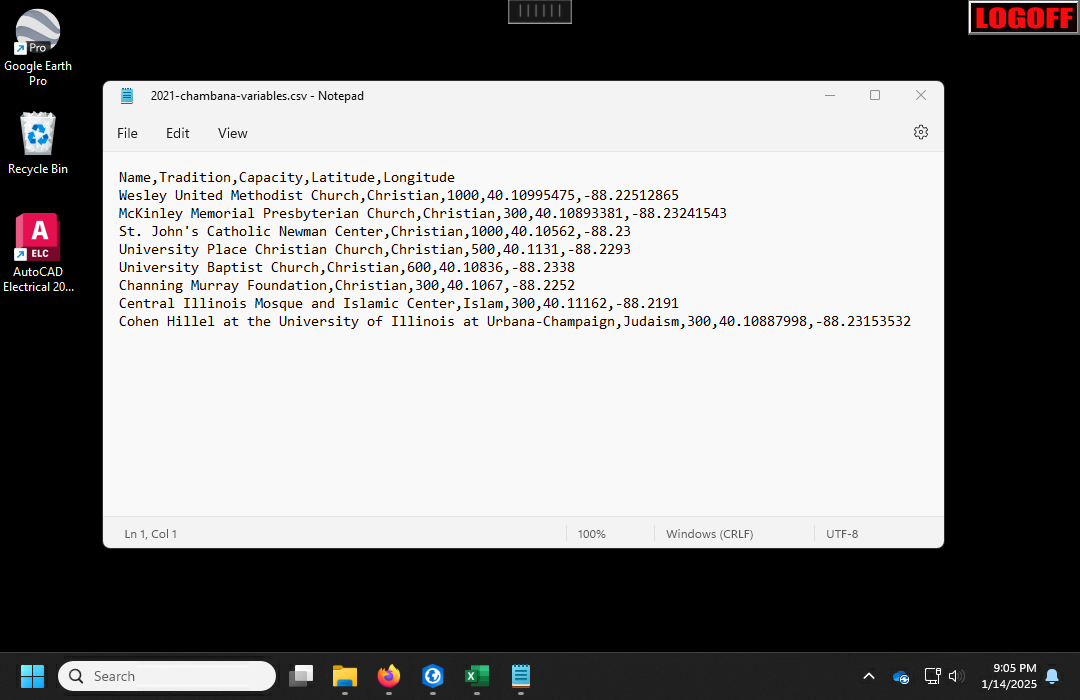Click the Wesley United Methodist Church line

[398, 195]
